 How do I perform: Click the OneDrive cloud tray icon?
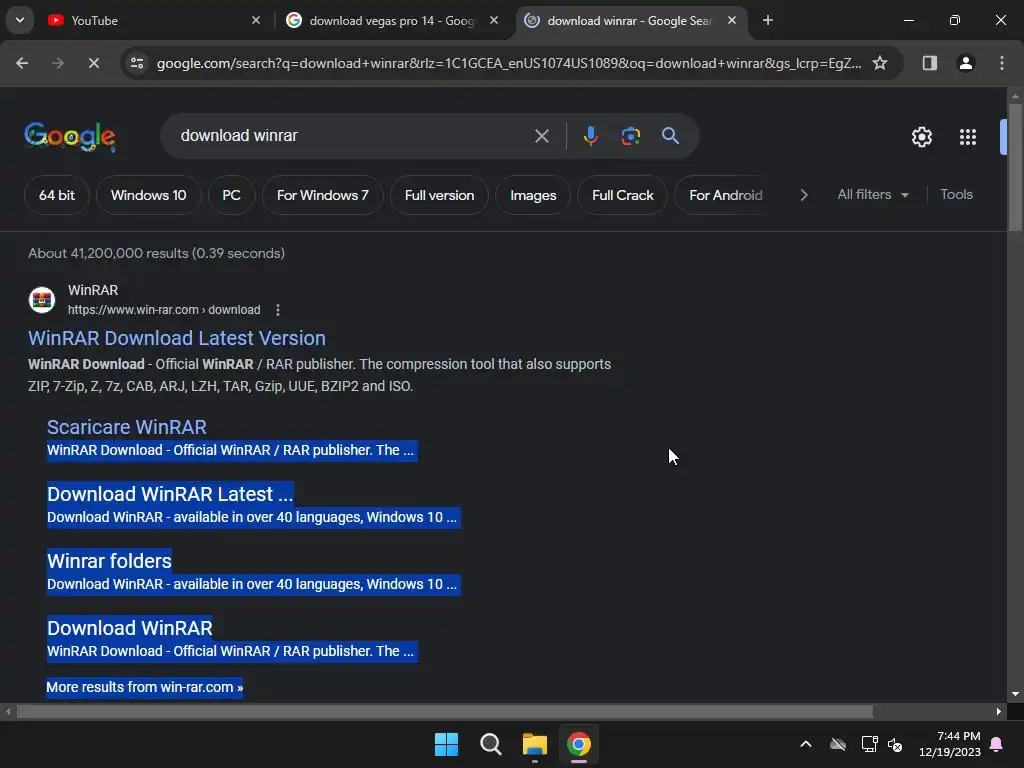click(x=838, y=744)
